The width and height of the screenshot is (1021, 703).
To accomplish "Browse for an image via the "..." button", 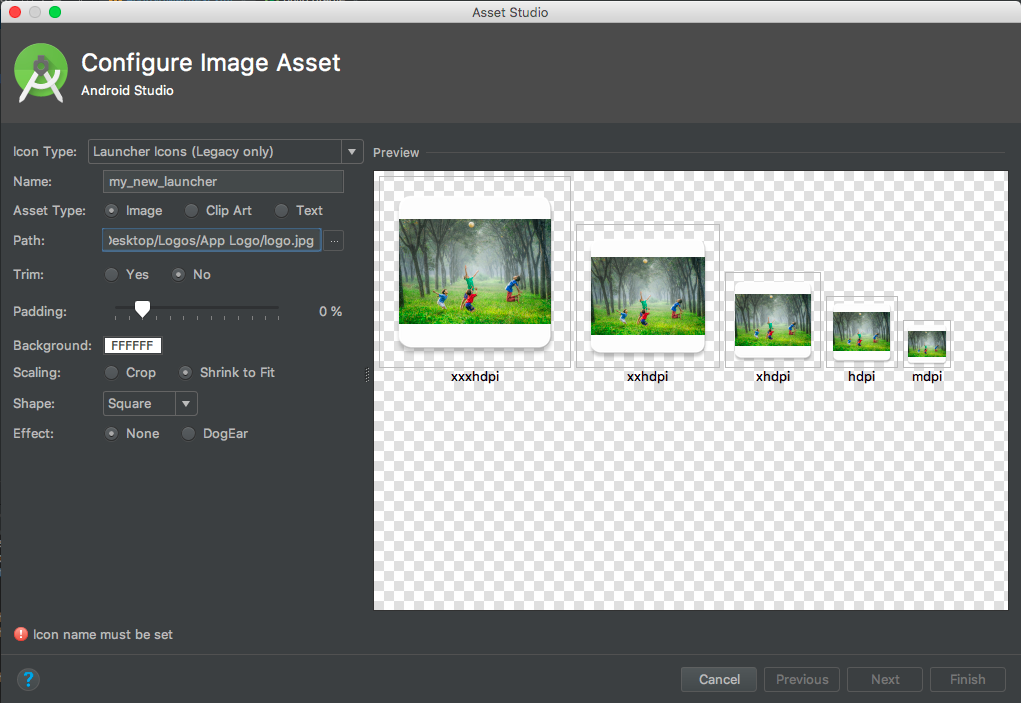I will 333,240.
